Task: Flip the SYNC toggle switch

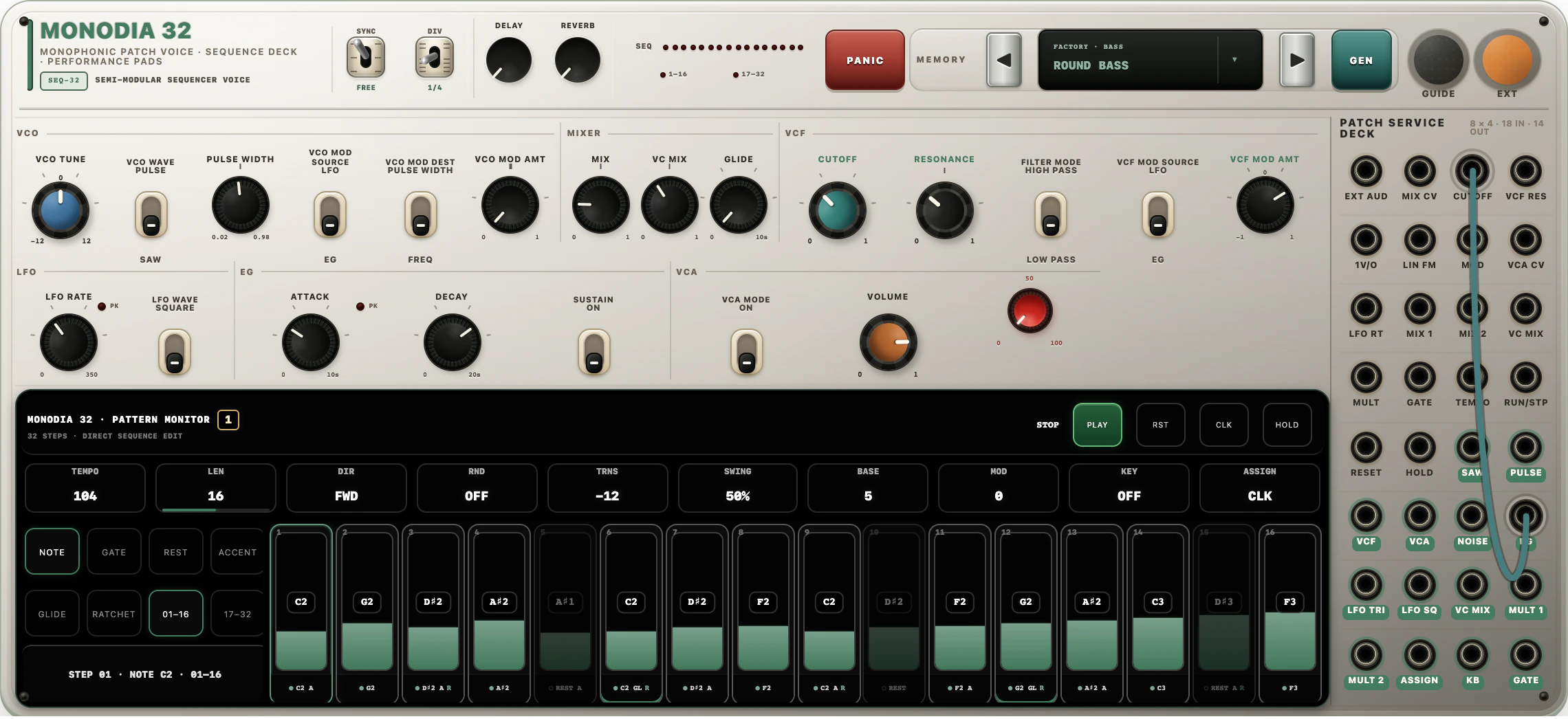Action: tap(366, 58)
